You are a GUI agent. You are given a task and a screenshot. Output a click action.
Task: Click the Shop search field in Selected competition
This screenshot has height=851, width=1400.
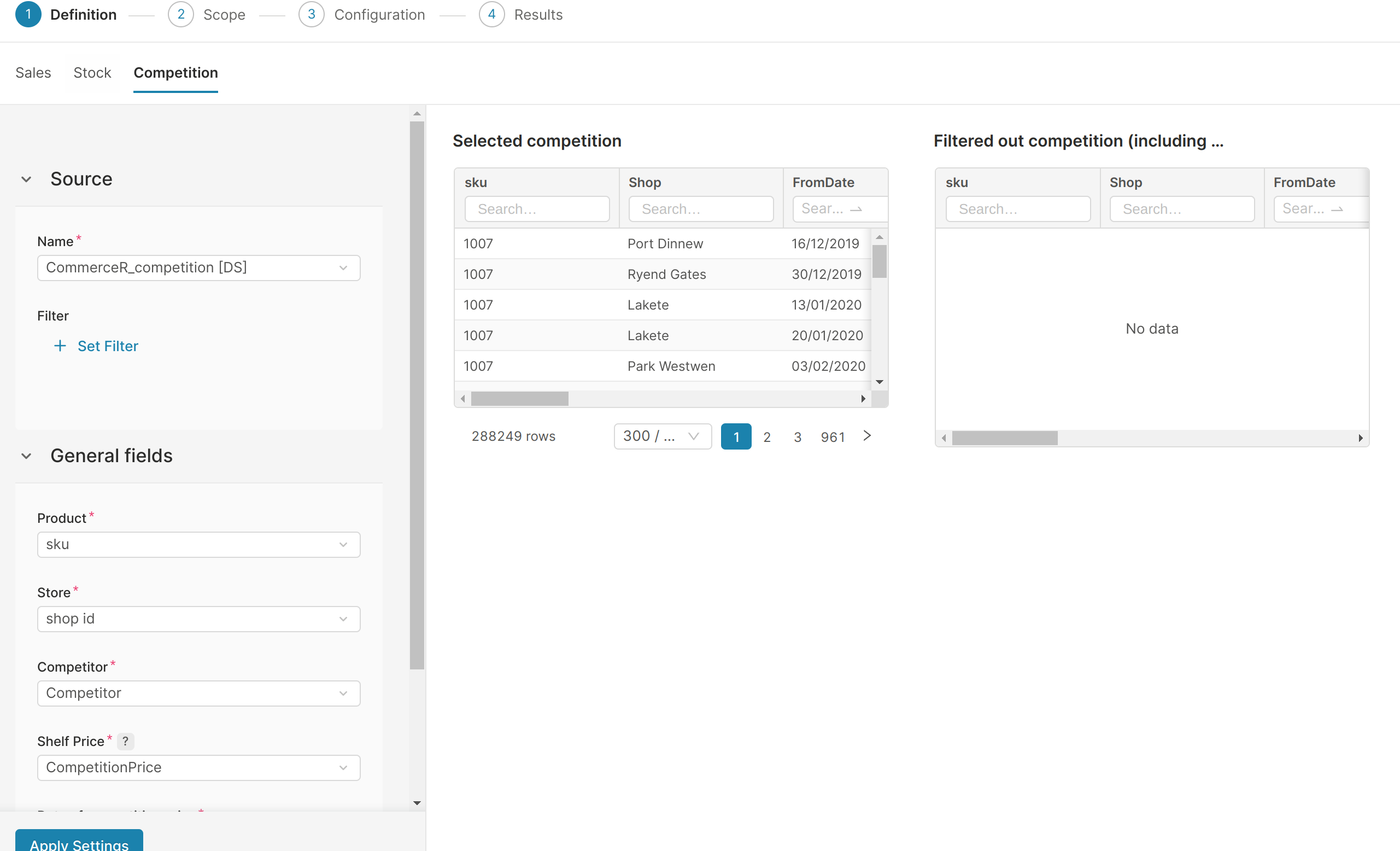point(701,208)
